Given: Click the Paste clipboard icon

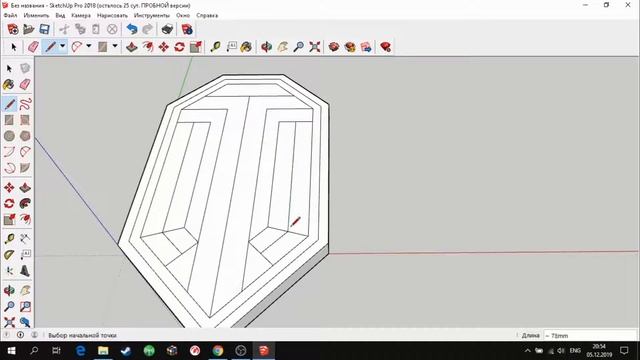Looking at the screenshot, I should point(96,29).
